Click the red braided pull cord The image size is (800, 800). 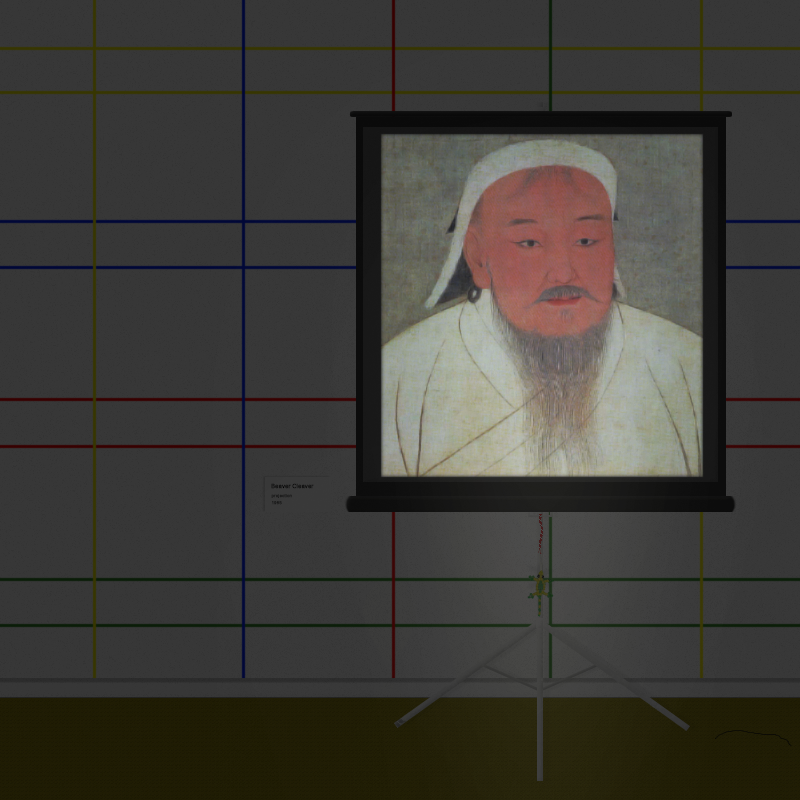click(540, 534)
